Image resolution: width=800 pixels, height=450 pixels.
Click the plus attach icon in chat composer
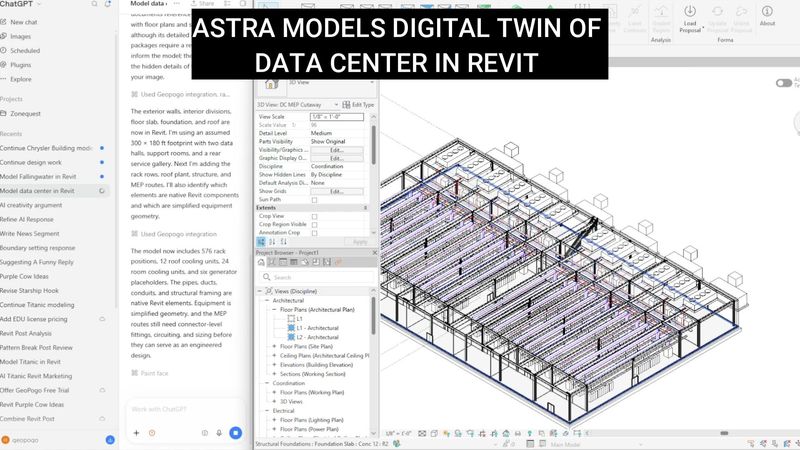pos(136,433)
